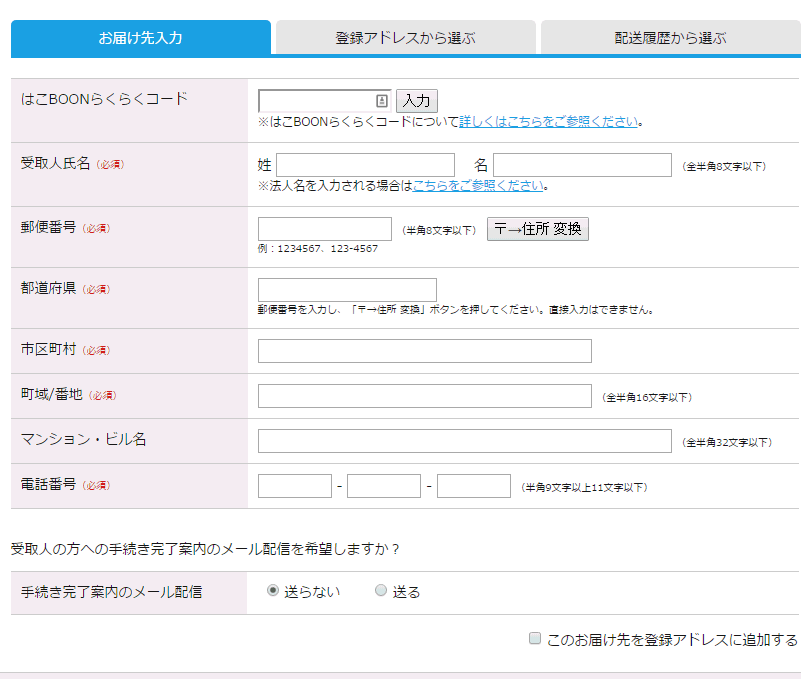Image resolution: width=801 pixels, height=679 pixels.
Task: Select the お届け先入力 tab
Action: (x=140, y=39)
